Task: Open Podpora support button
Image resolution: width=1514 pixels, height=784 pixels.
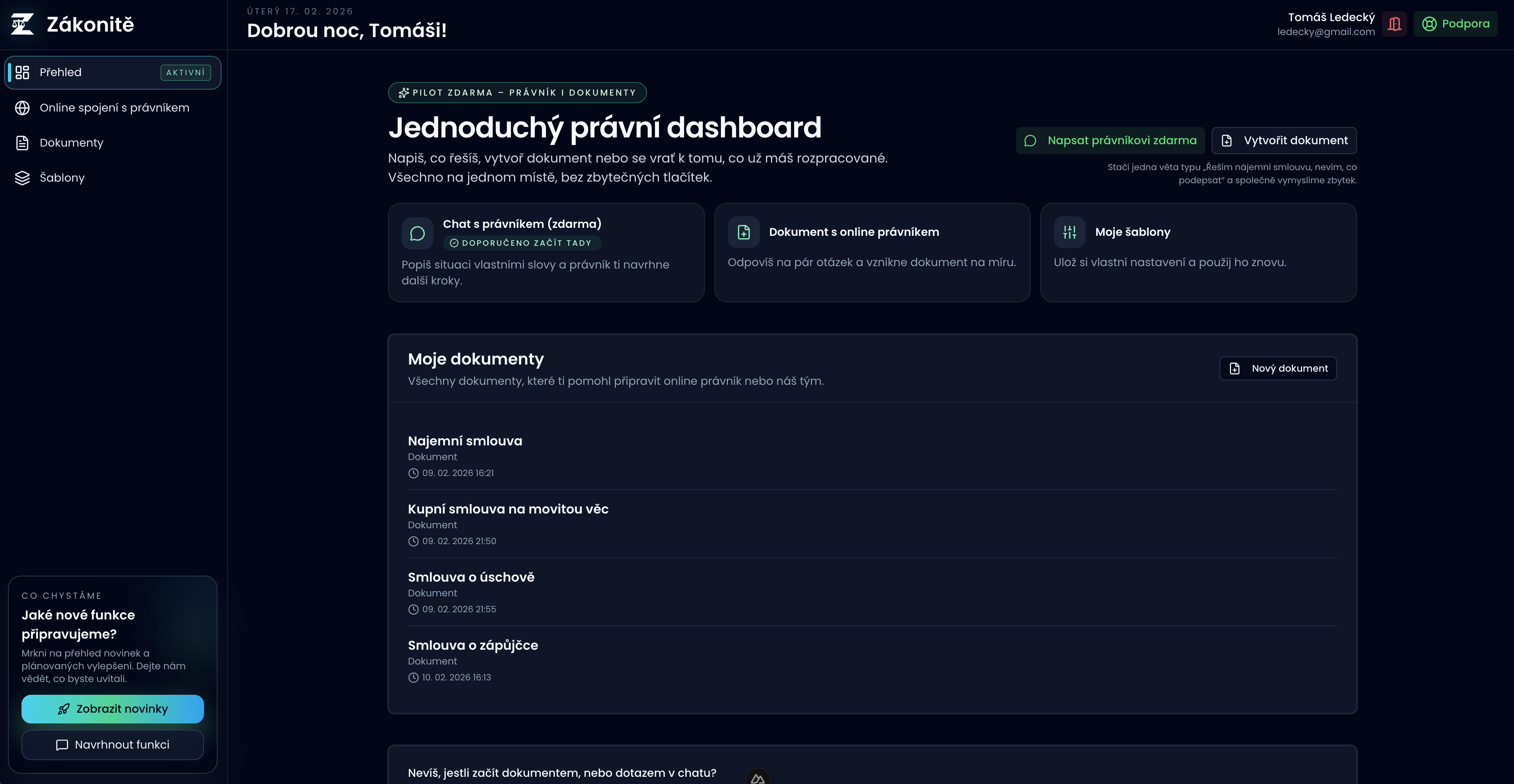Action: tap(1455, 24)
